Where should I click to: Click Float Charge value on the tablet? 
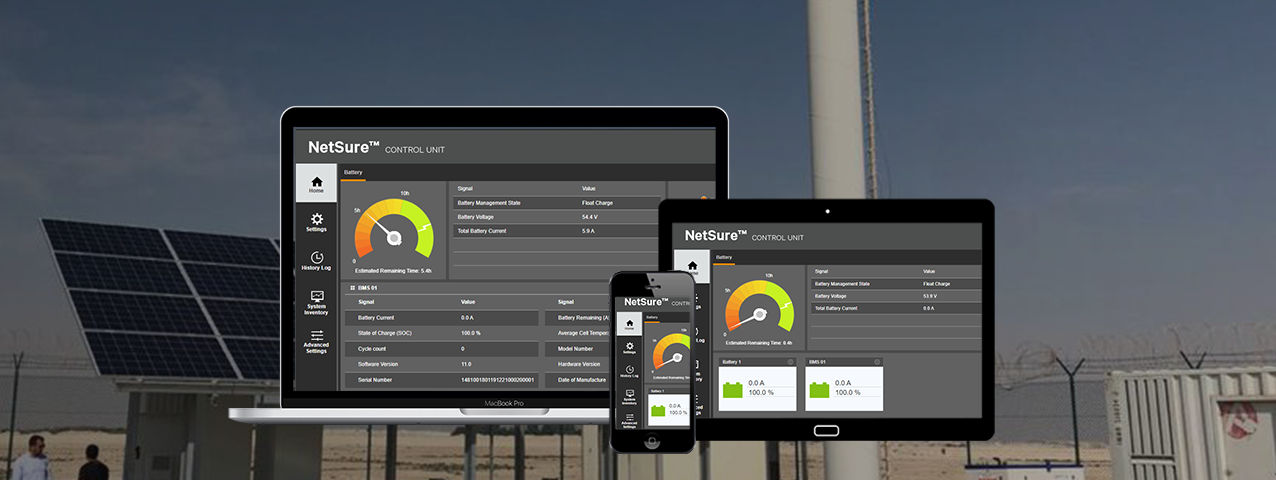[937, 284]
